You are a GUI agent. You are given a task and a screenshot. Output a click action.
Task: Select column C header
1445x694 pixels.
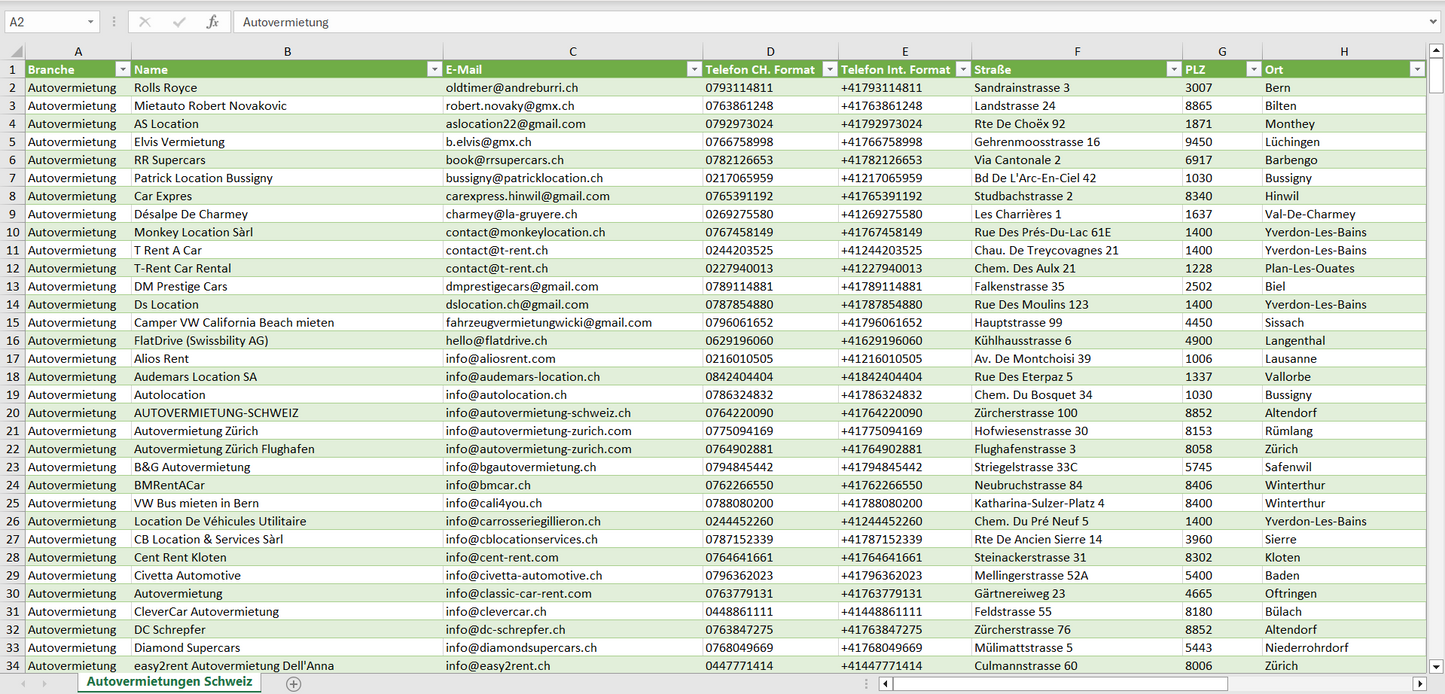click(x=572, y=51)
